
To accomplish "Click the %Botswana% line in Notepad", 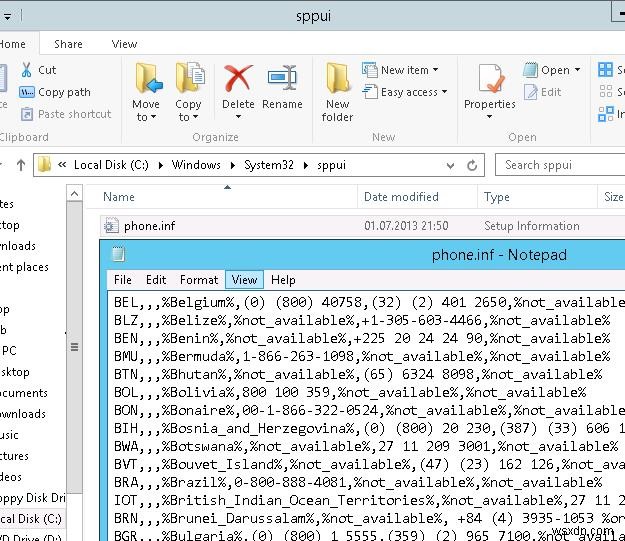I will pyautogui.click(x=366, y=447).
